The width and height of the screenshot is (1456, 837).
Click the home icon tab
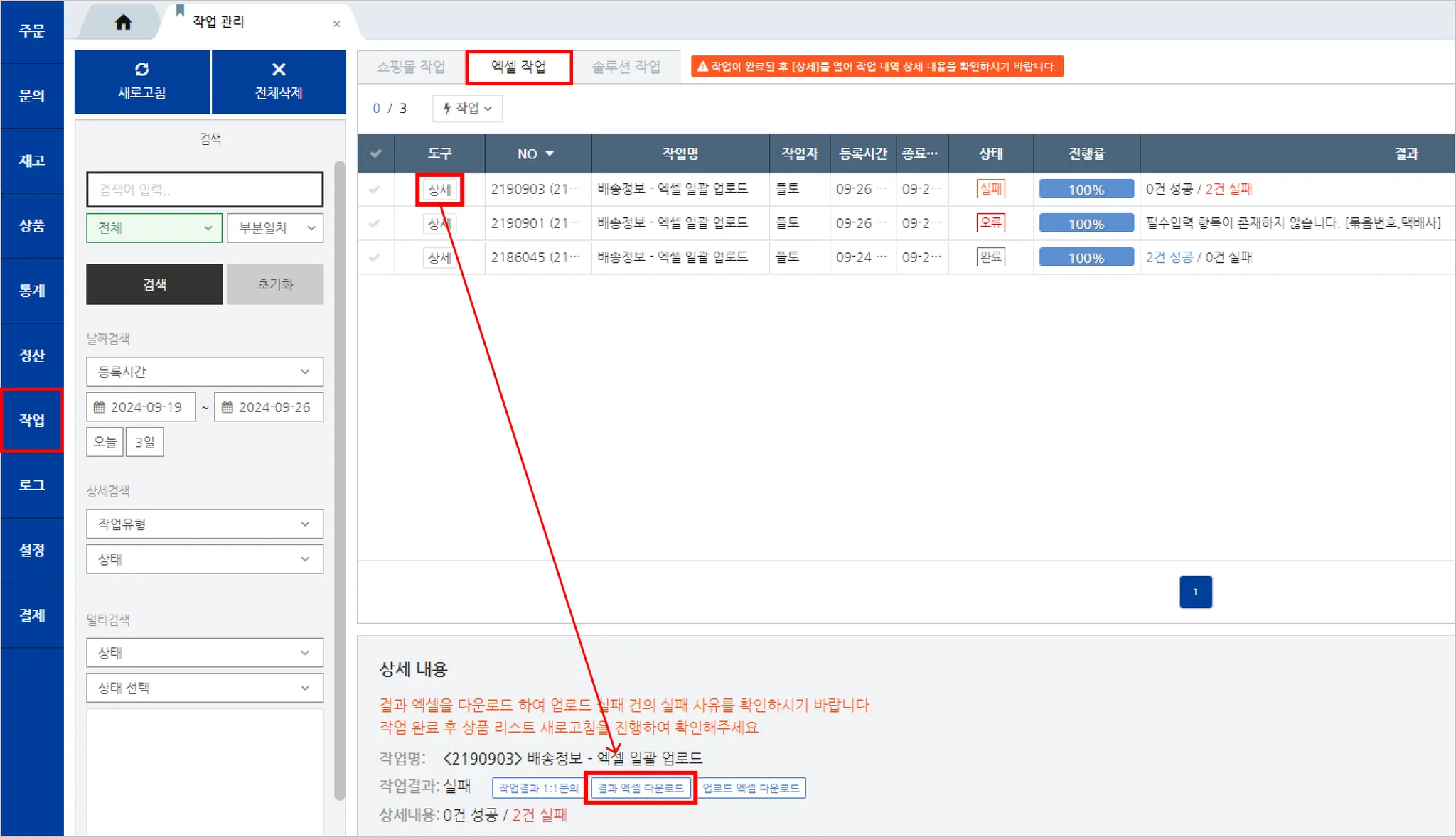point(123,23)
